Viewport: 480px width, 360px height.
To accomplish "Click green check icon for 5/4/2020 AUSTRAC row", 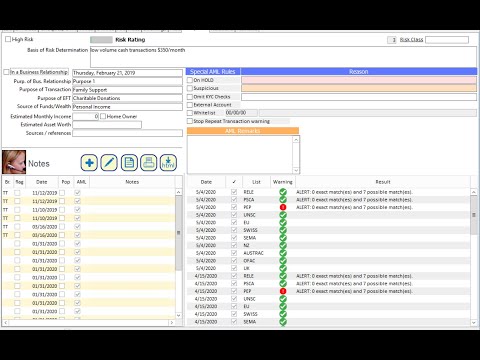I will (283, 253).
